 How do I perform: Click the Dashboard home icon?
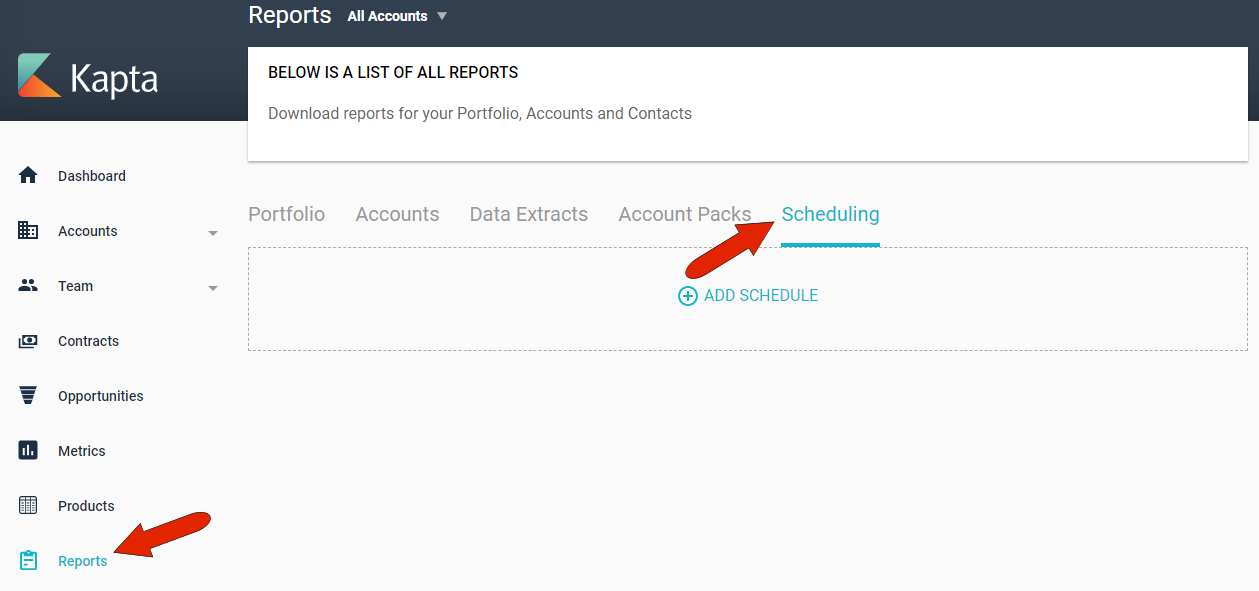pyautogui.click(x=28, y=176)
